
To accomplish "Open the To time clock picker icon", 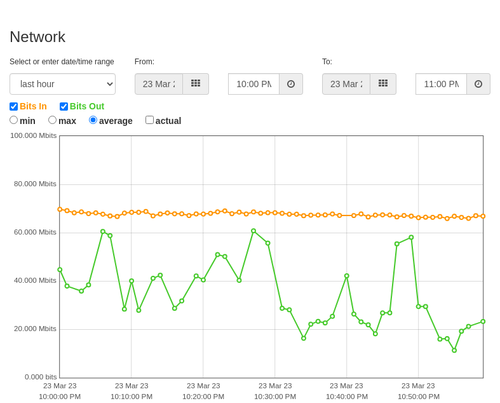I will pos(478,84).
